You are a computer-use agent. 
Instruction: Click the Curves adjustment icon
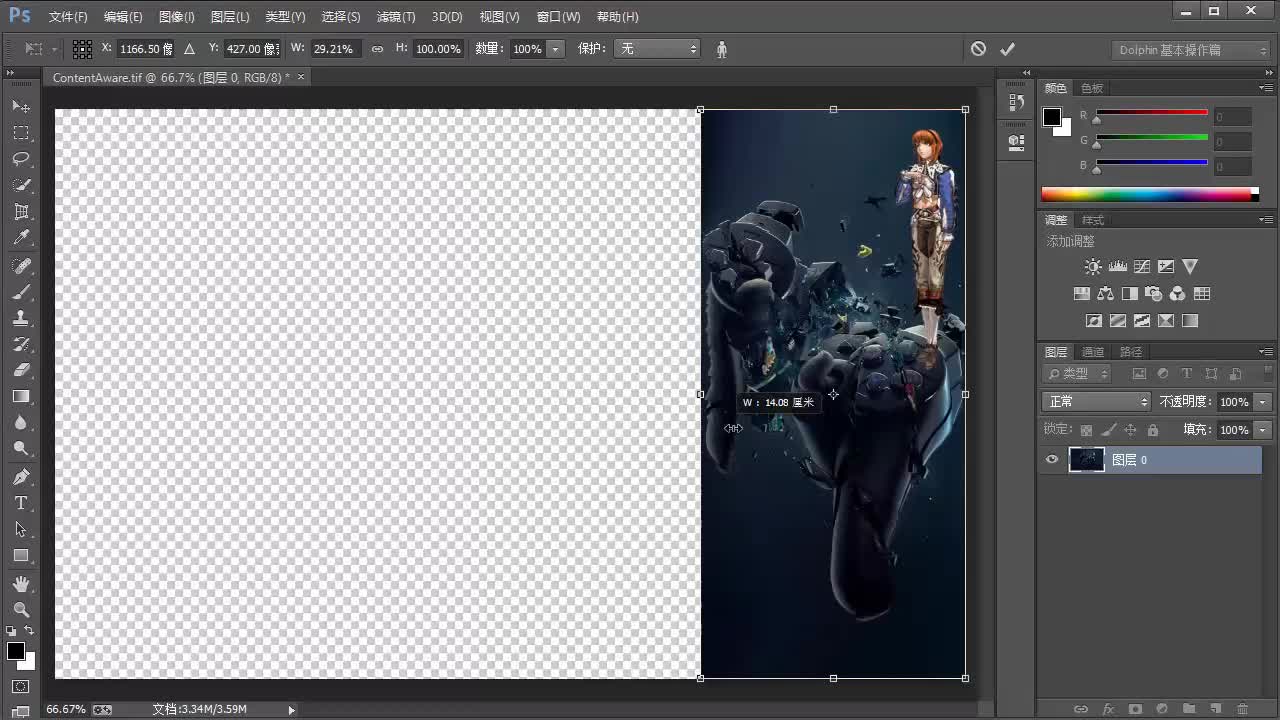[x=1142, y=266]
